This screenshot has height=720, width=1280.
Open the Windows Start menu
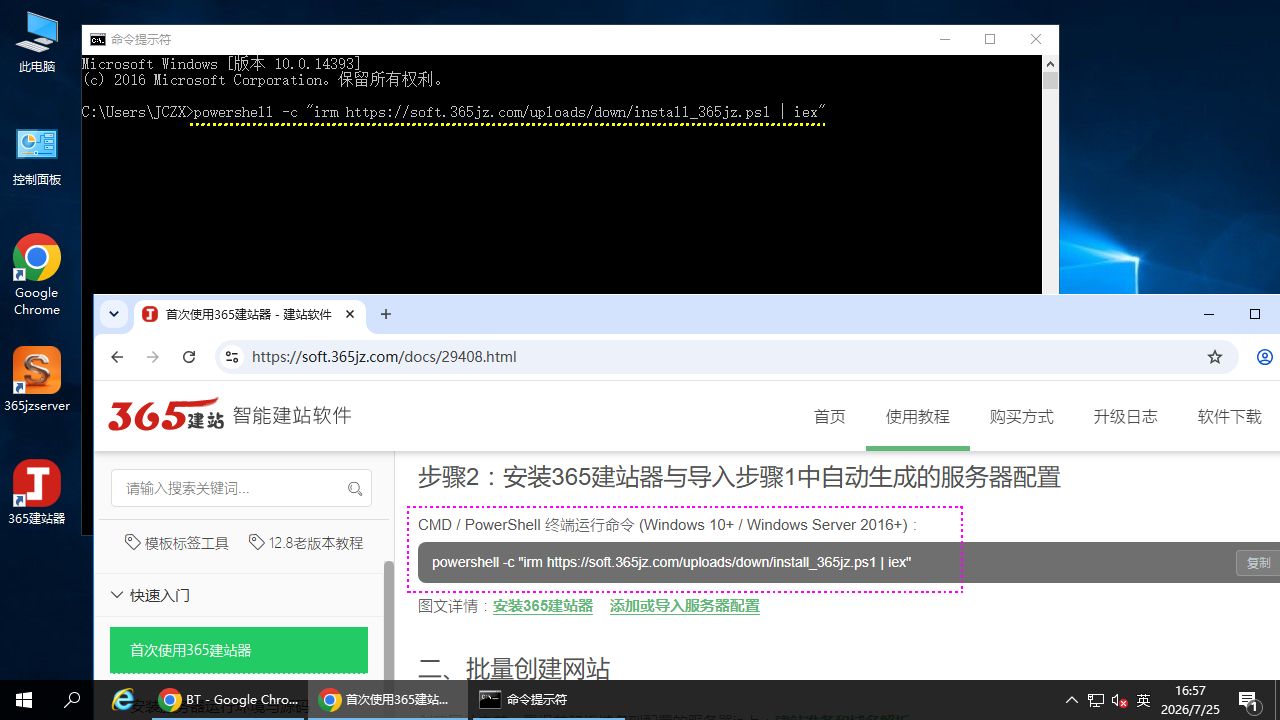coord(24,700)
